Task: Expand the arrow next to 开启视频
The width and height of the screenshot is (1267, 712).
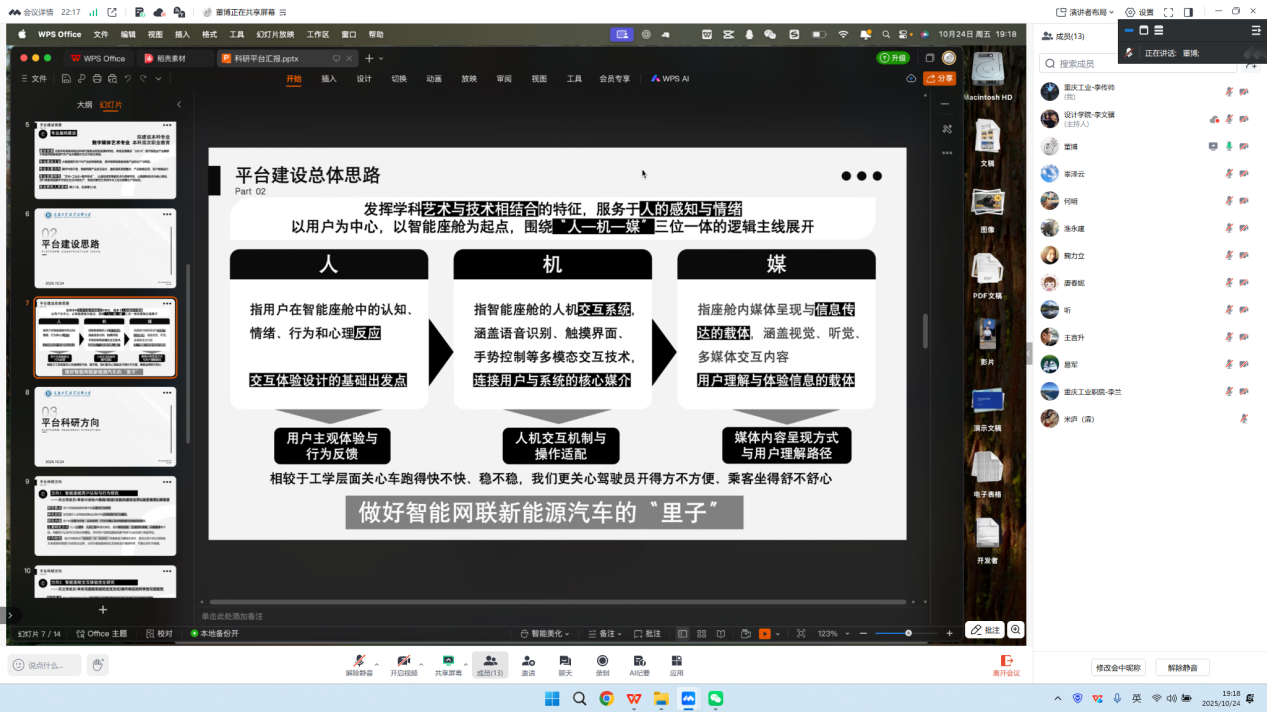Action: tap(421, 663)
